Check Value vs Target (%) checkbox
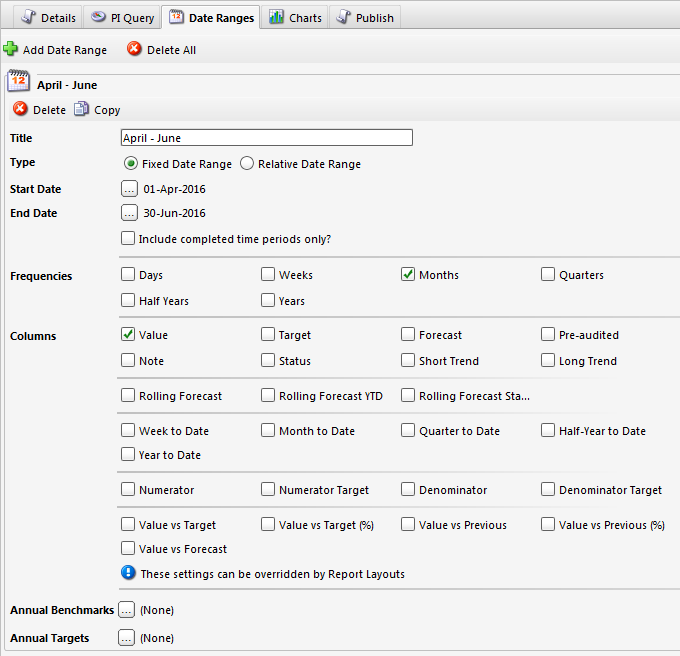The width and height of the screenshot is (680, 656). [x=268, y=524]
